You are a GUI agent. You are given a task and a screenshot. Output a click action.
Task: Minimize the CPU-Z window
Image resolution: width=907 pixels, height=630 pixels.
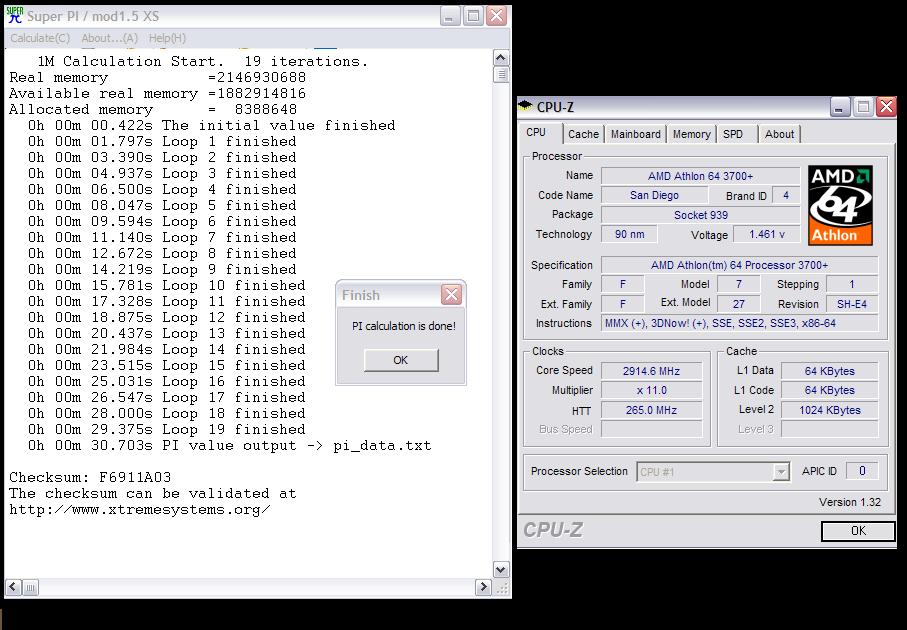pos(840,106)
